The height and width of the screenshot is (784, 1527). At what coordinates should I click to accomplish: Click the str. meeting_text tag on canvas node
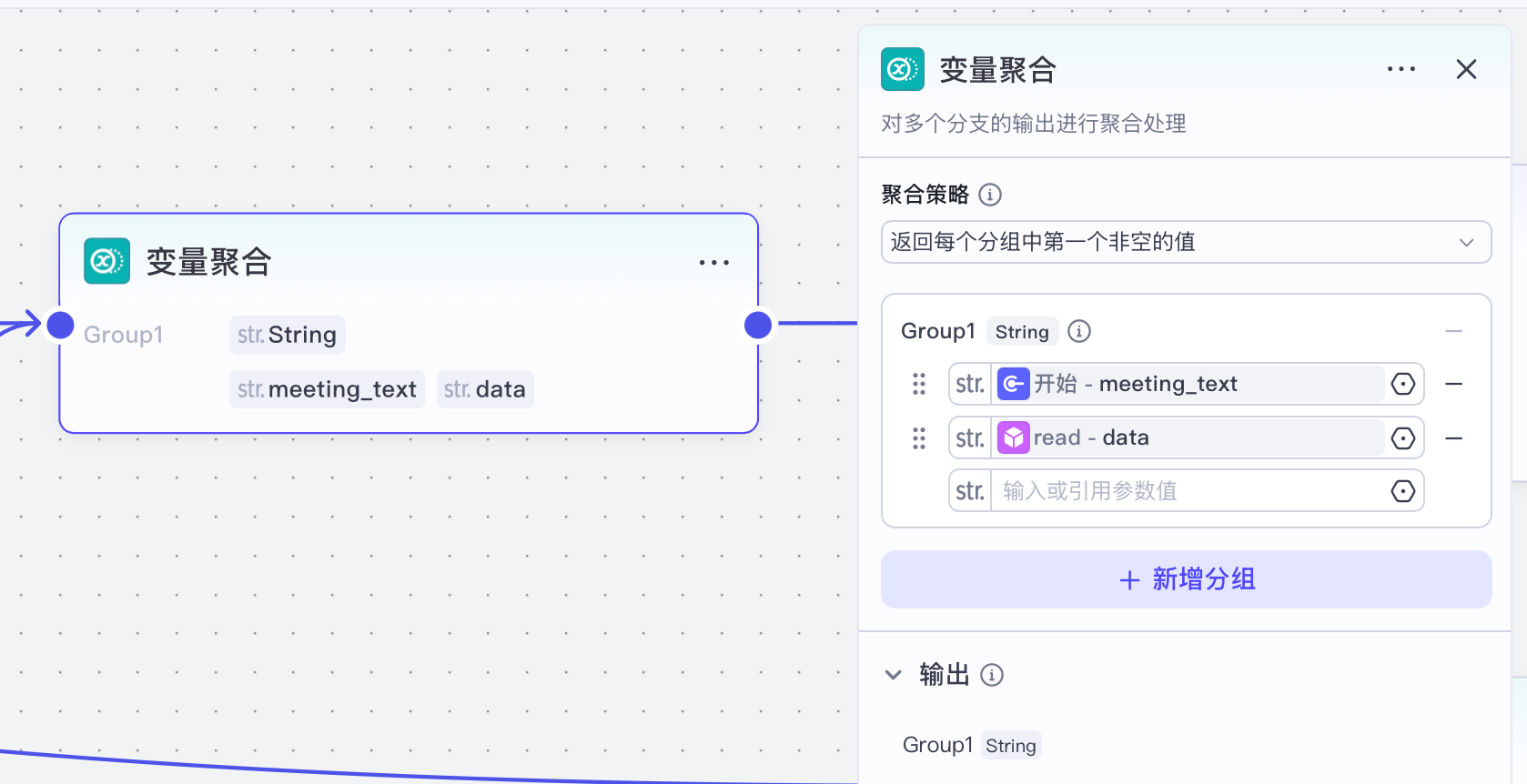(328, 389)
